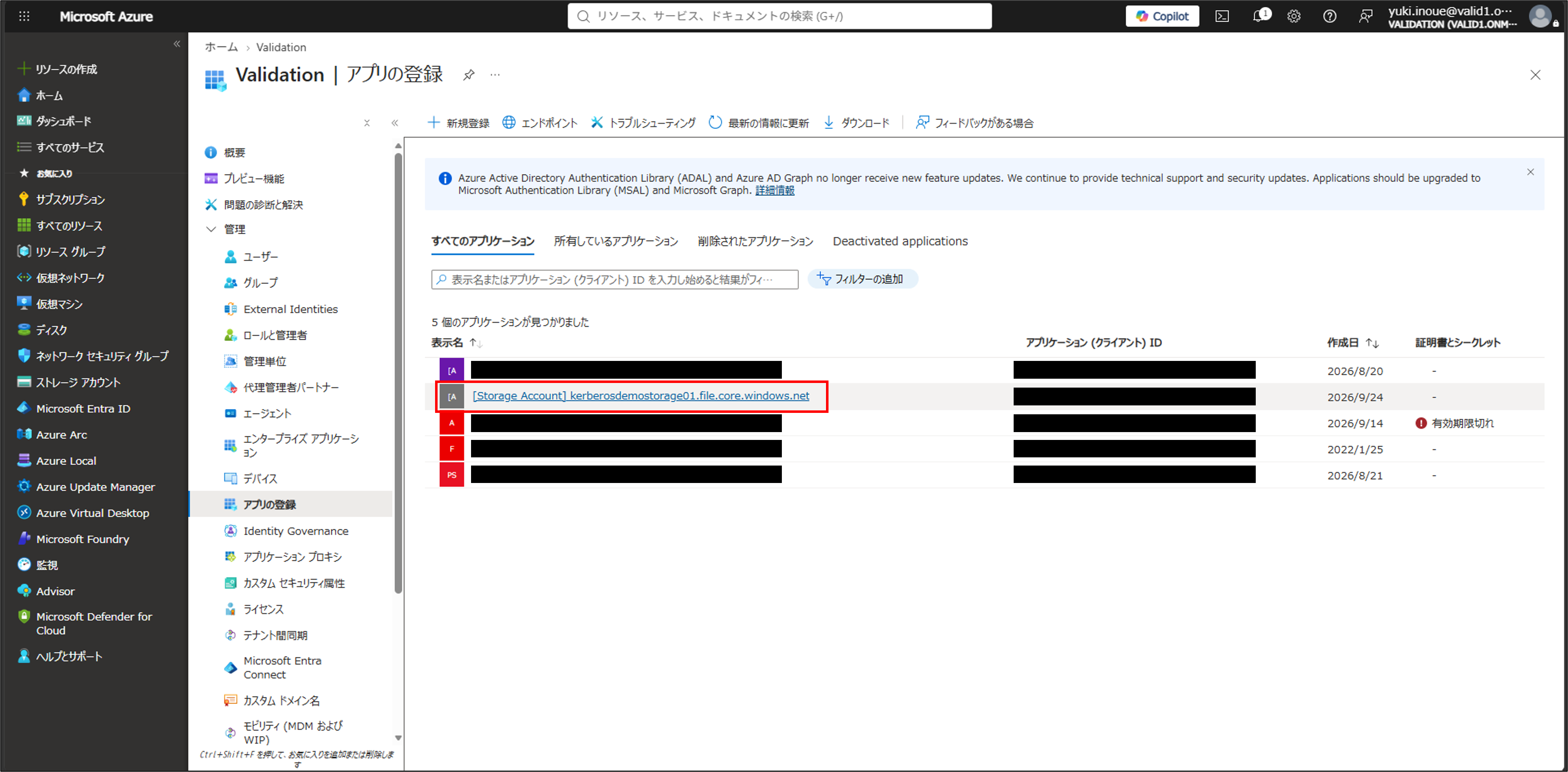1568x772 pixels.
Task: Switch to the 削除されたアプリケーション tab
Action: pos(756,242)
